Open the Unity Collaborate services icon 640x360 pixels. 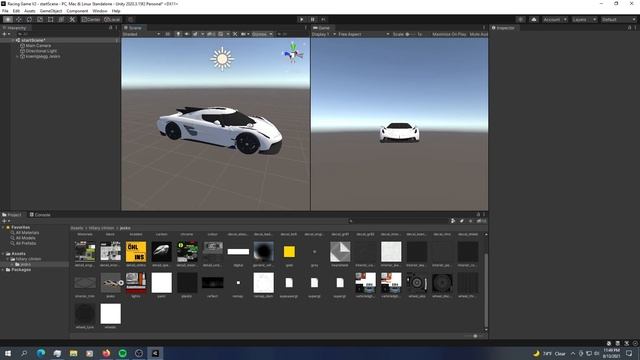(x=520, y=19)
